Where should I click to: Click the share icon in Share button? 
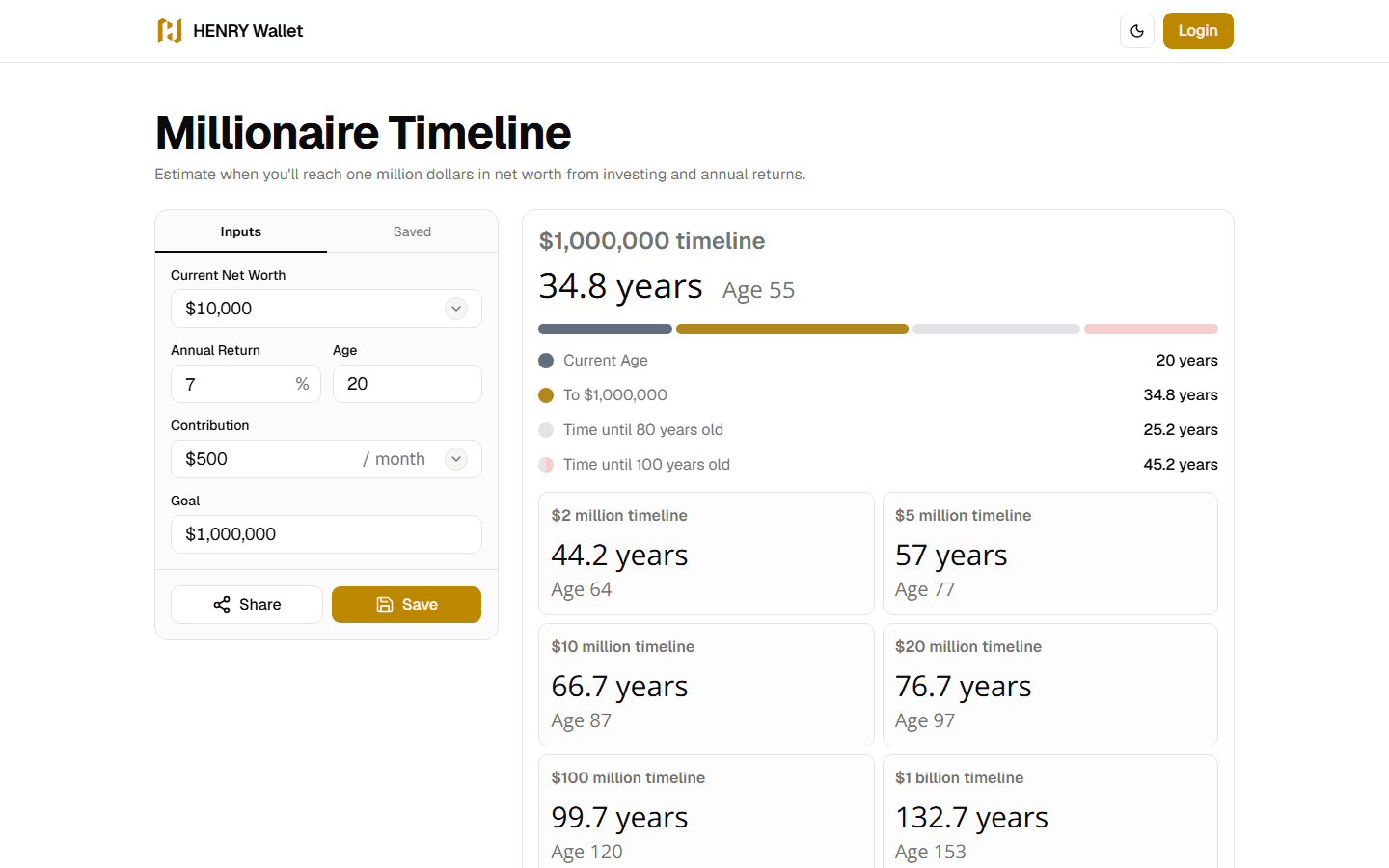point(222,605)
